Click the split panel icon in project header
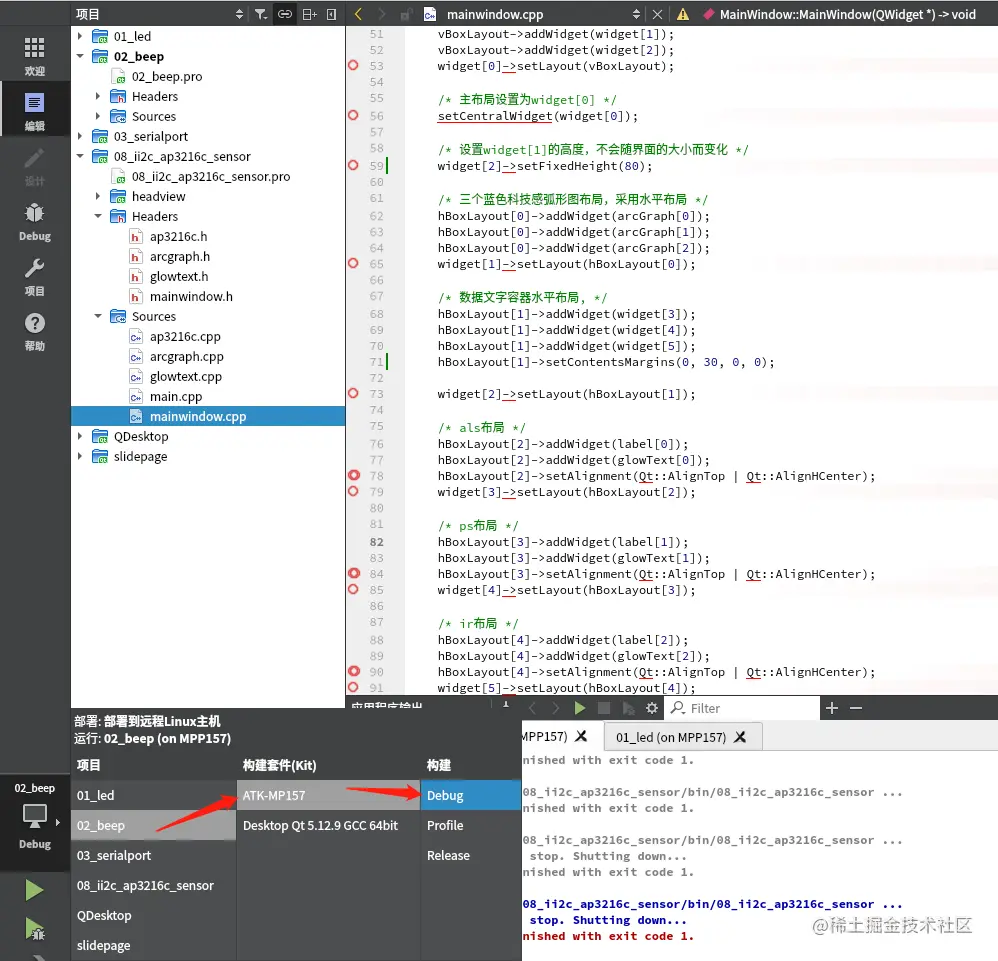Screen dimensions: 998x961 tap(309, 14)
